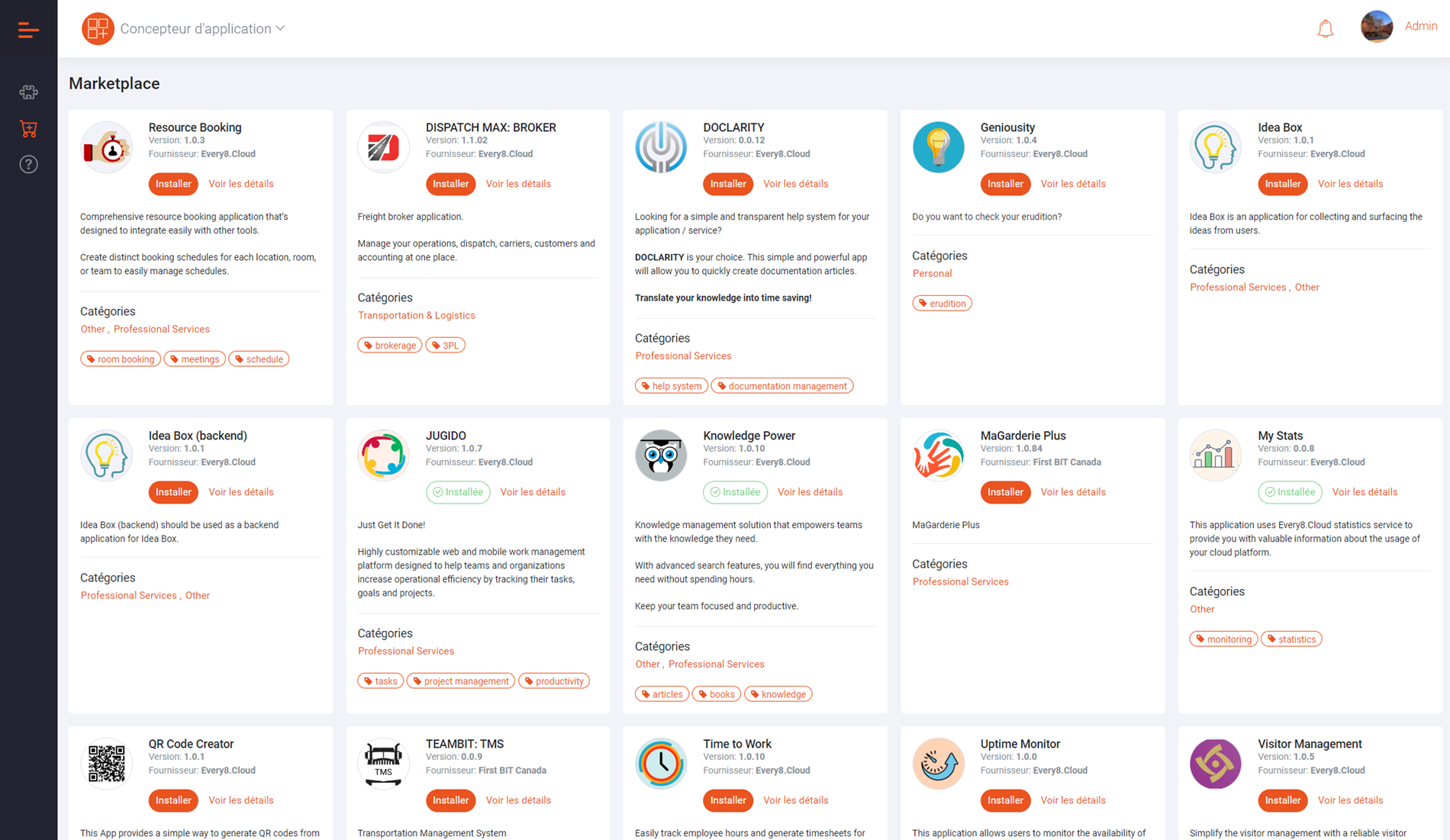
Task: Click the Concepteur d'application logo icon
Action: (x=98, y=29)
